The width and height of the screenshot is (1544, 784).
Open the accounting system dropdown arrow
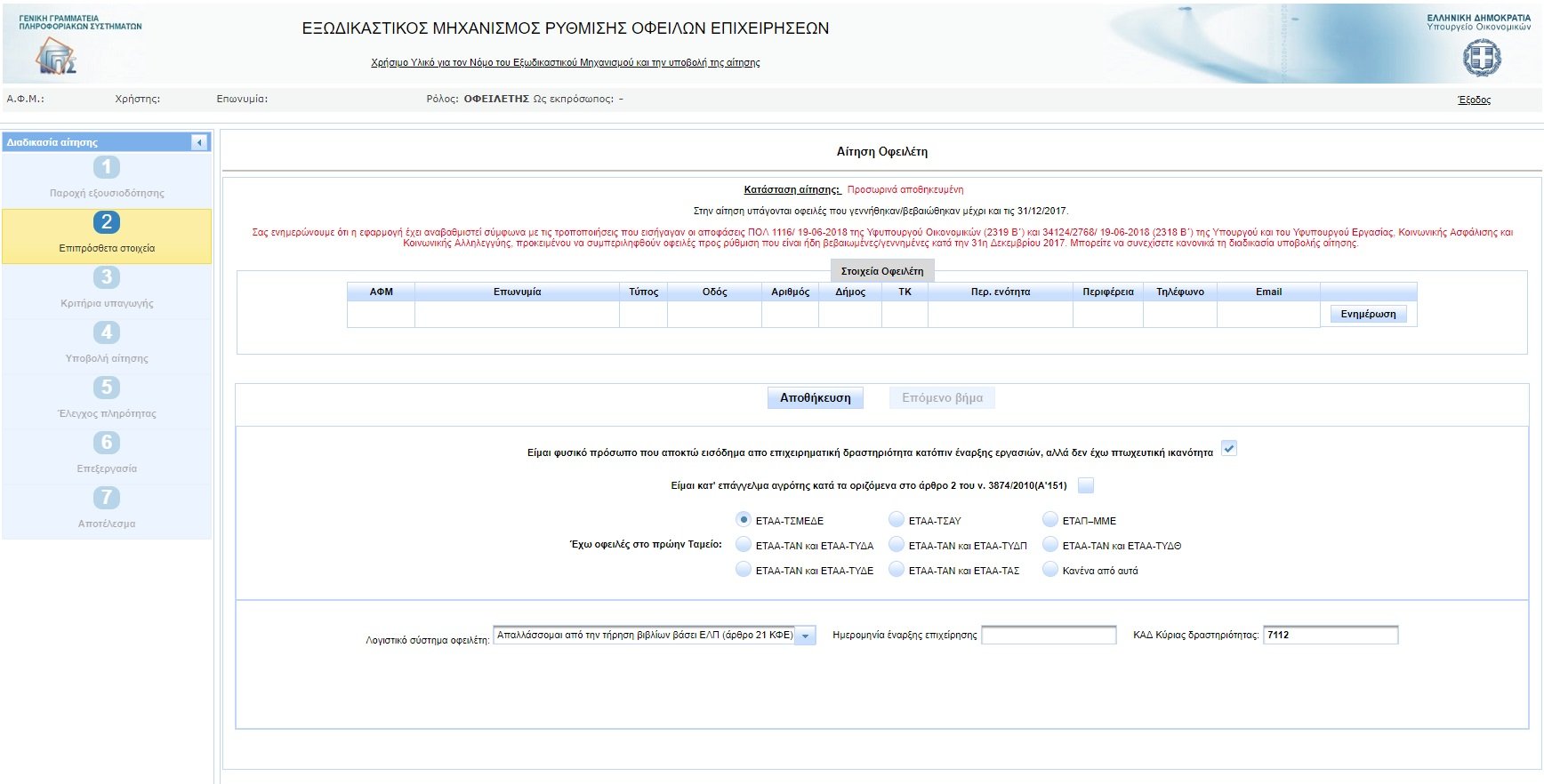pyautogui.click(x=805, y=636)
